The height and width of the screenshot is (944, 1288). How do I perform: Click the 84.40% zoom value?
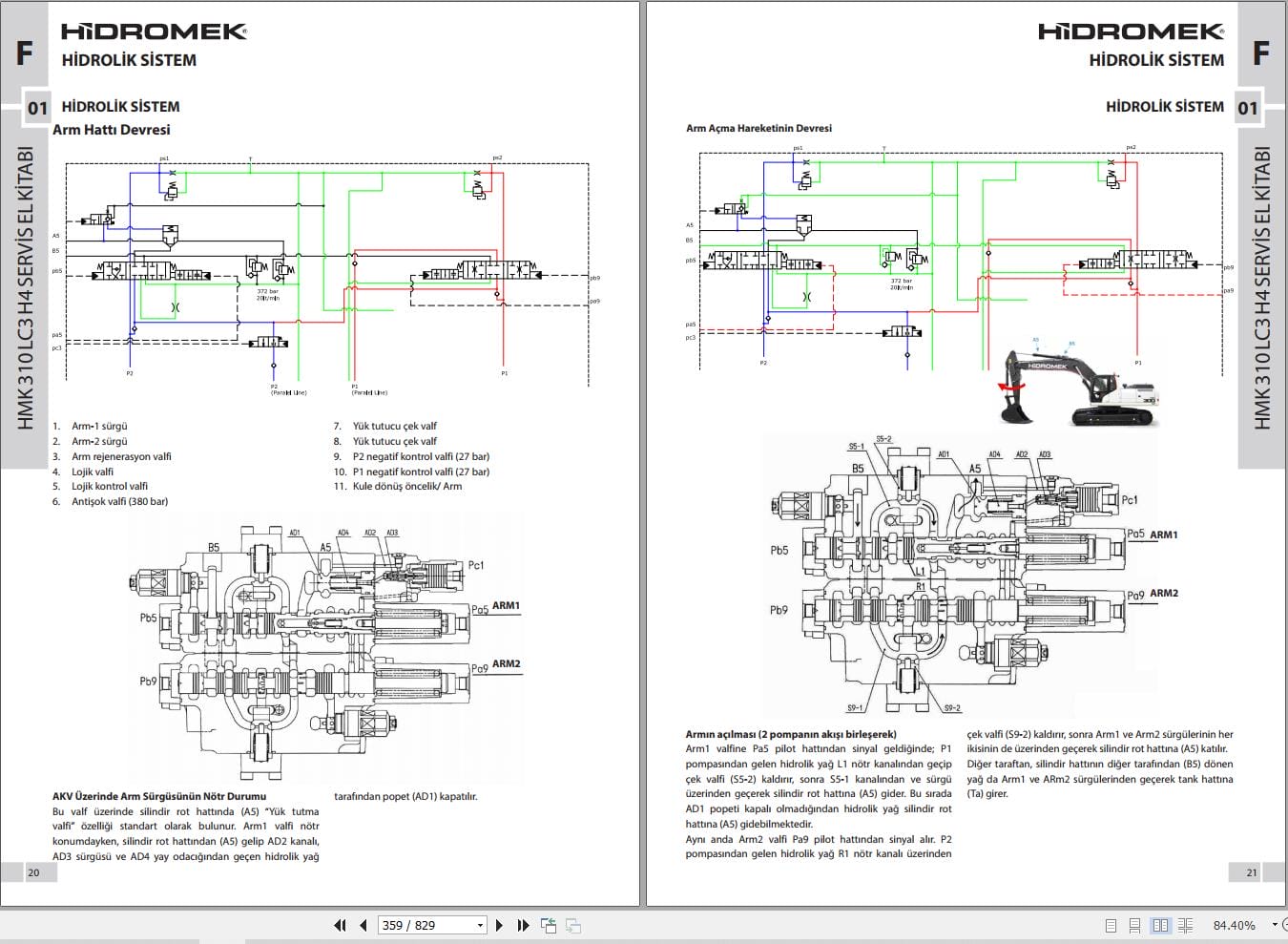tap(1235, 925)
